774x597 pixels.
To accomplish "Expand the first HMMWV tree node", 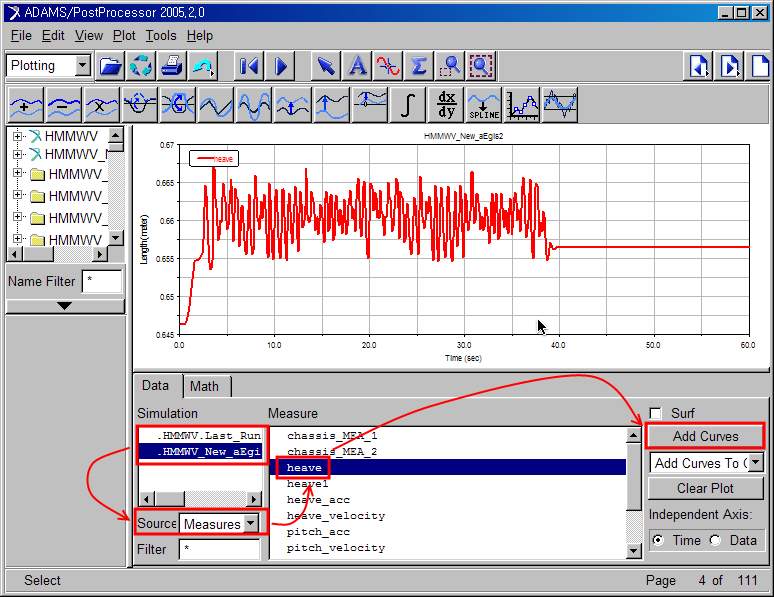I will tap(18, 136).
